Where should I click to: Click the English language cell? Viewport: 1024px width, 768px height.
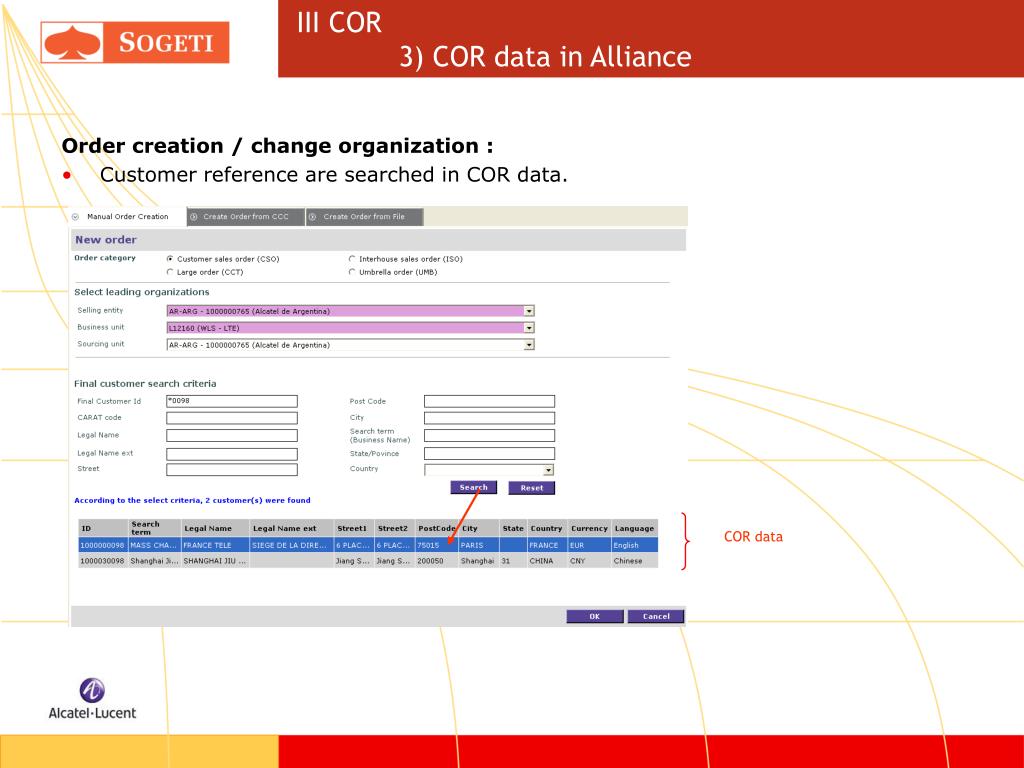pyautogui.click(x=634, y=545)
